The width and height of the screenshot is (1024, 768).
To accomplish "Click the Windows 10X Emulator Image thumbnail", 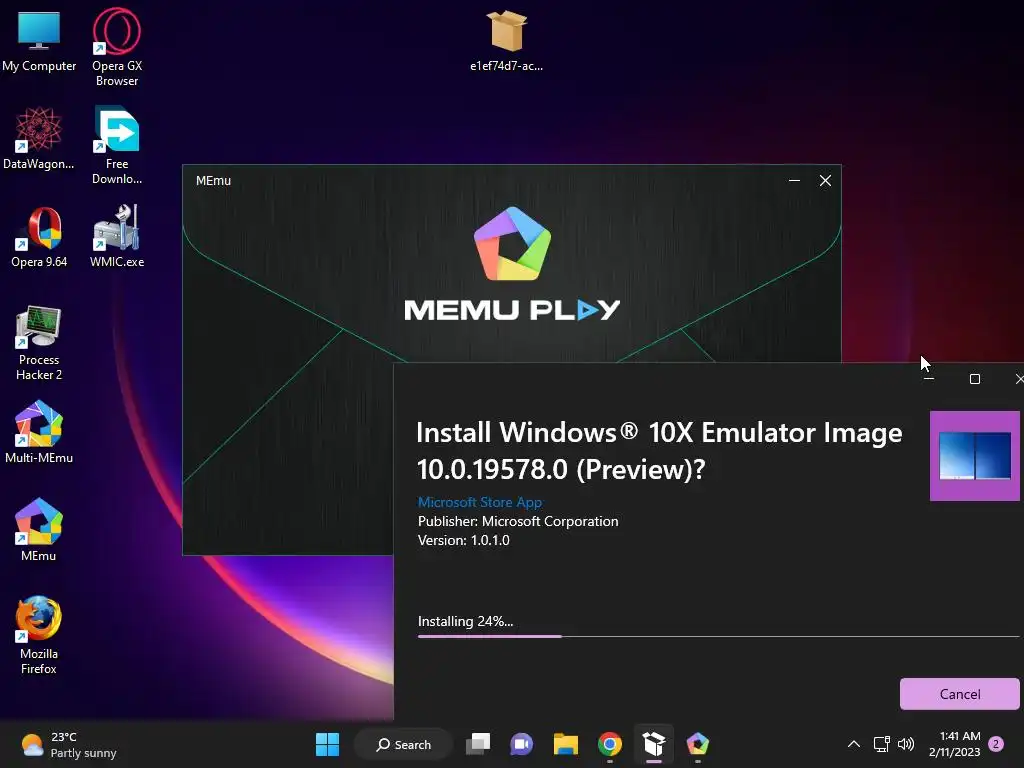I will [974, 456].
